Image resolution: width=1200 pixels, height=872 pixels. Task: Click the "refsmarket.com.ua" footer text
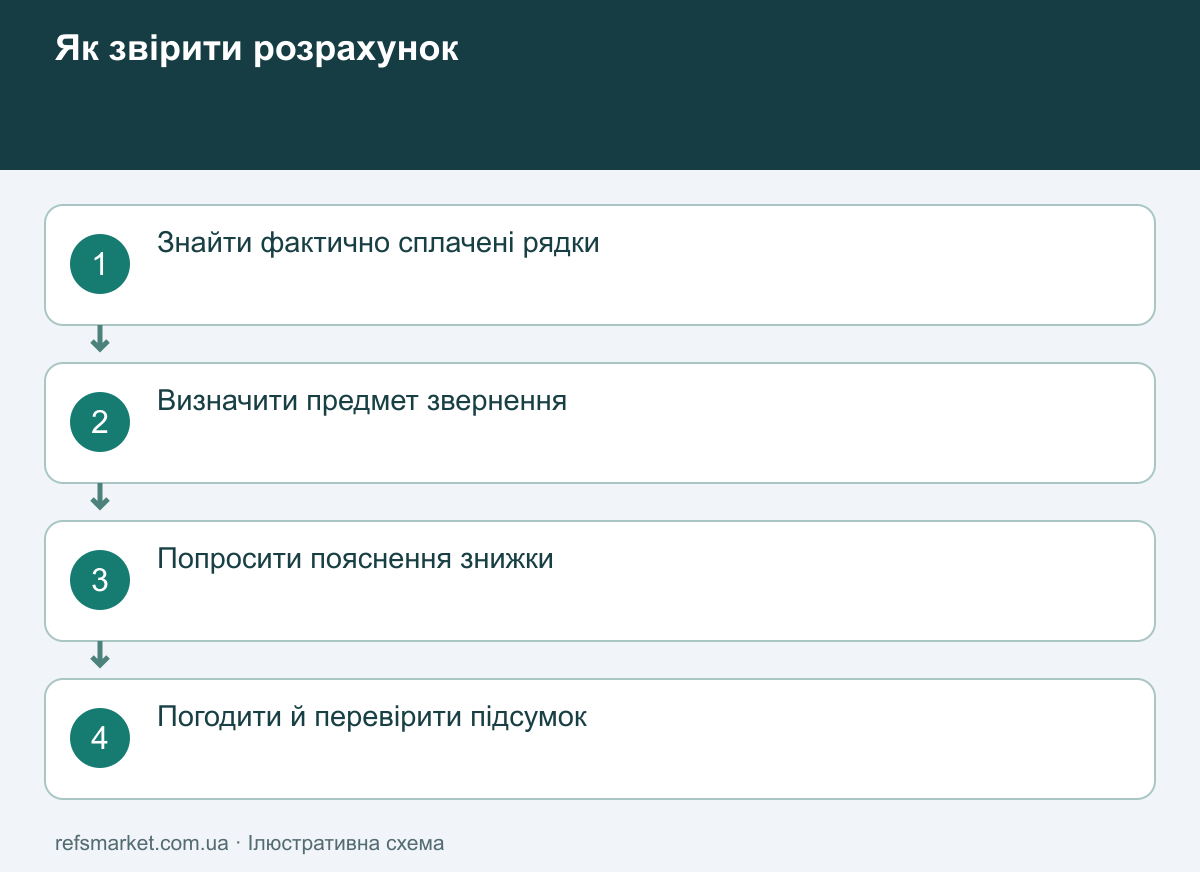(142, 843)
